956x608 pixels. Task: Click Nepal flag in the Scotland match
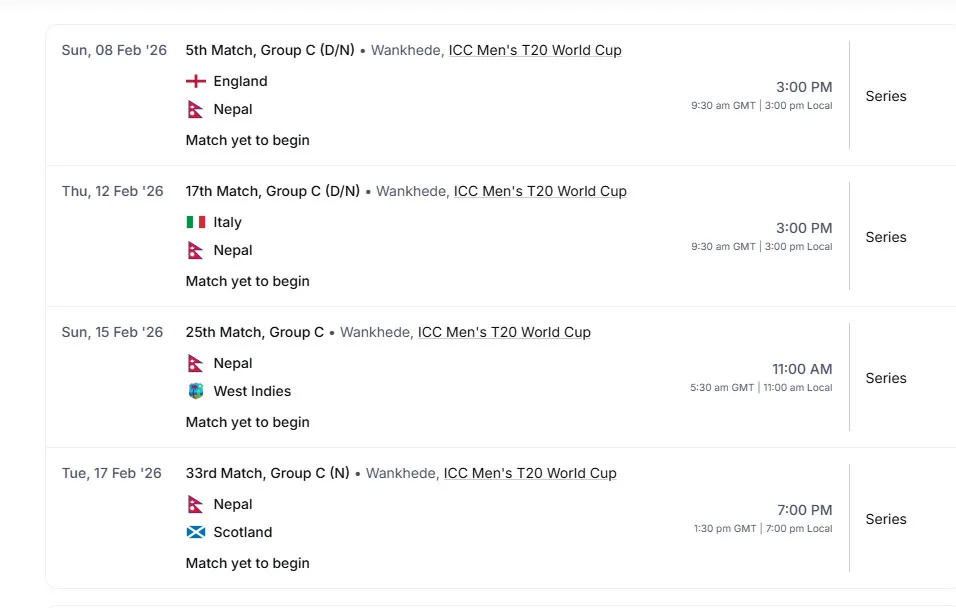(x=195, y=504)
